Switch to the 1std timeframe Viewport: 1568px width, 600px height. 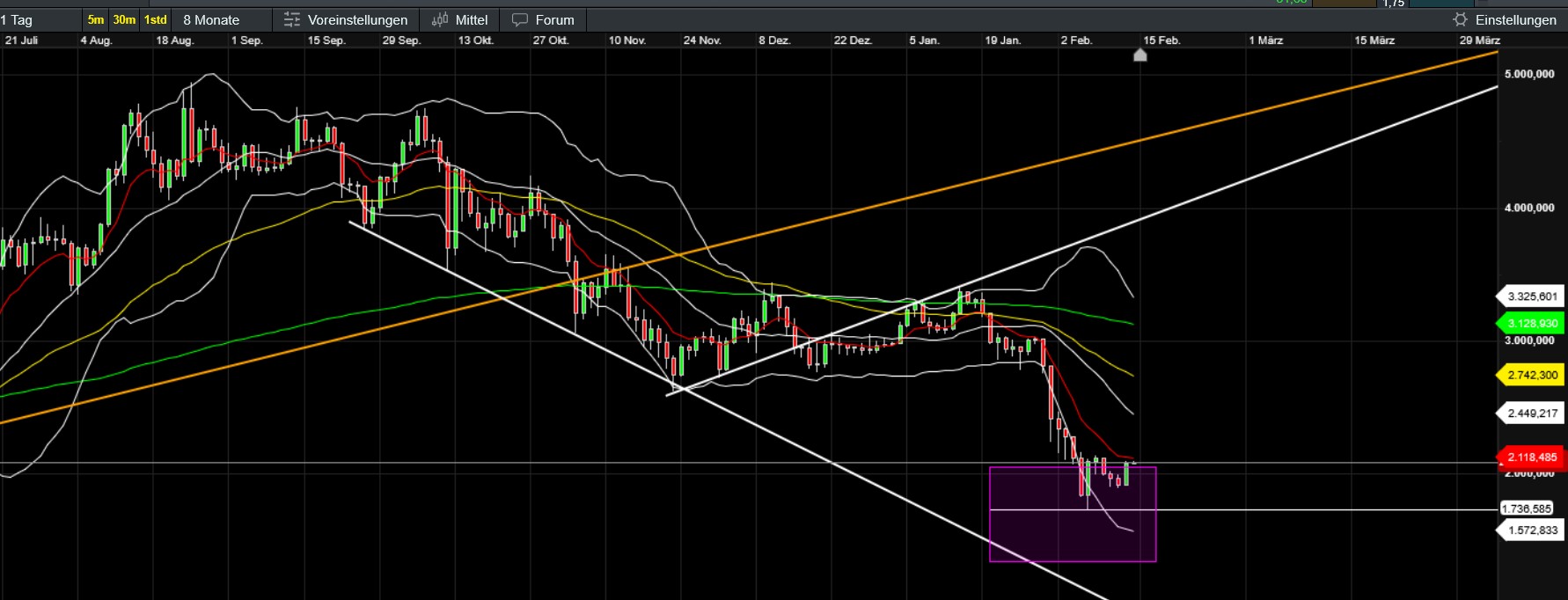156,19
